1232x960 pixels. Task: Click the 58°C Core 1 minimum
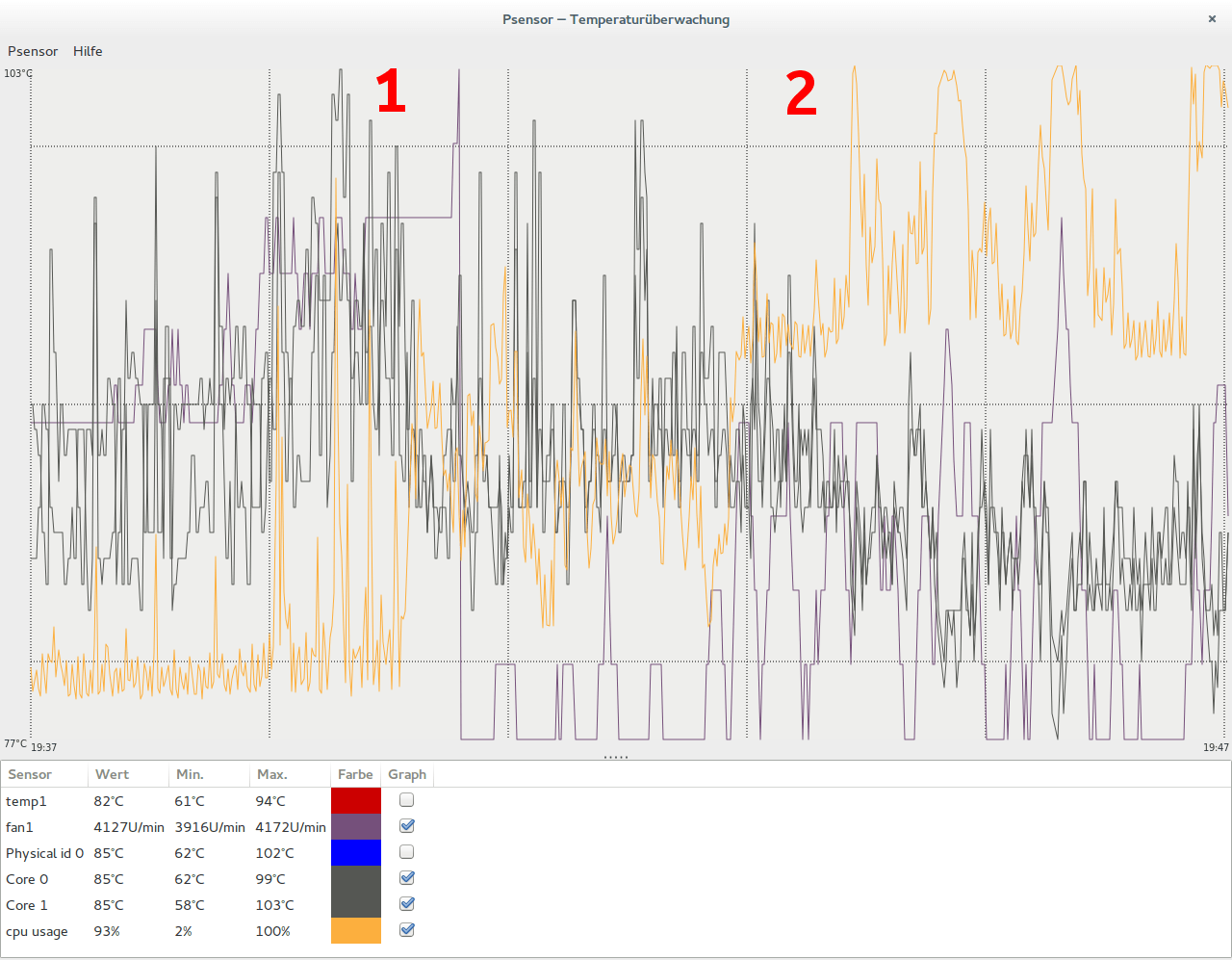(x=190, y=905)
